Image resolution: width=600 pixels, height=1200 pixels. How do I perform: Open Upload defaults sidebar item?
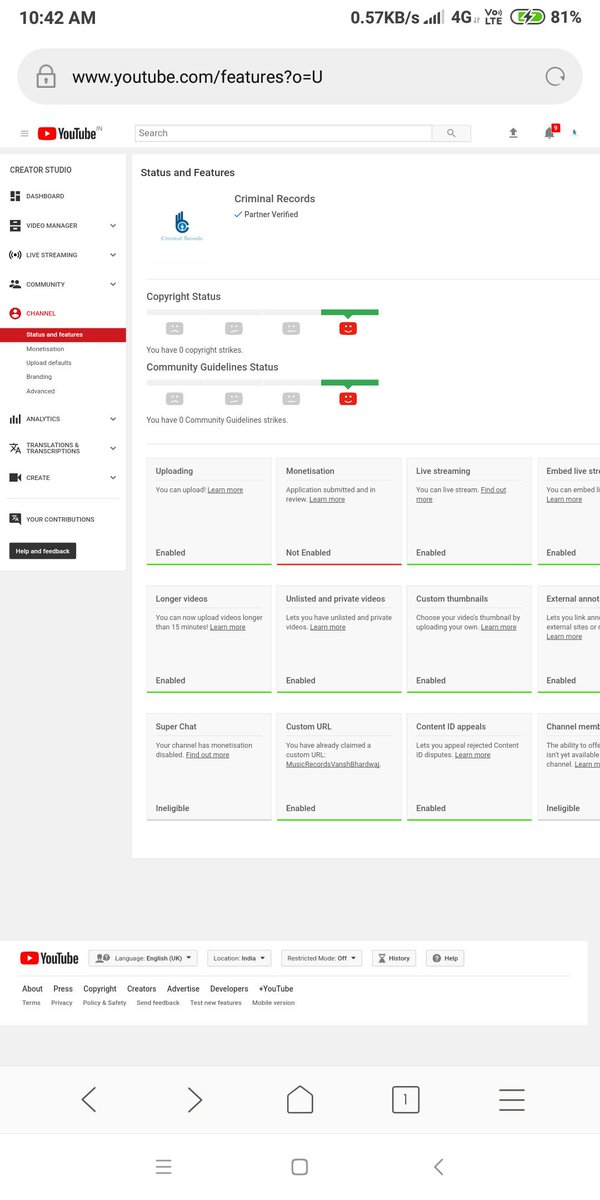coord(49,363)
